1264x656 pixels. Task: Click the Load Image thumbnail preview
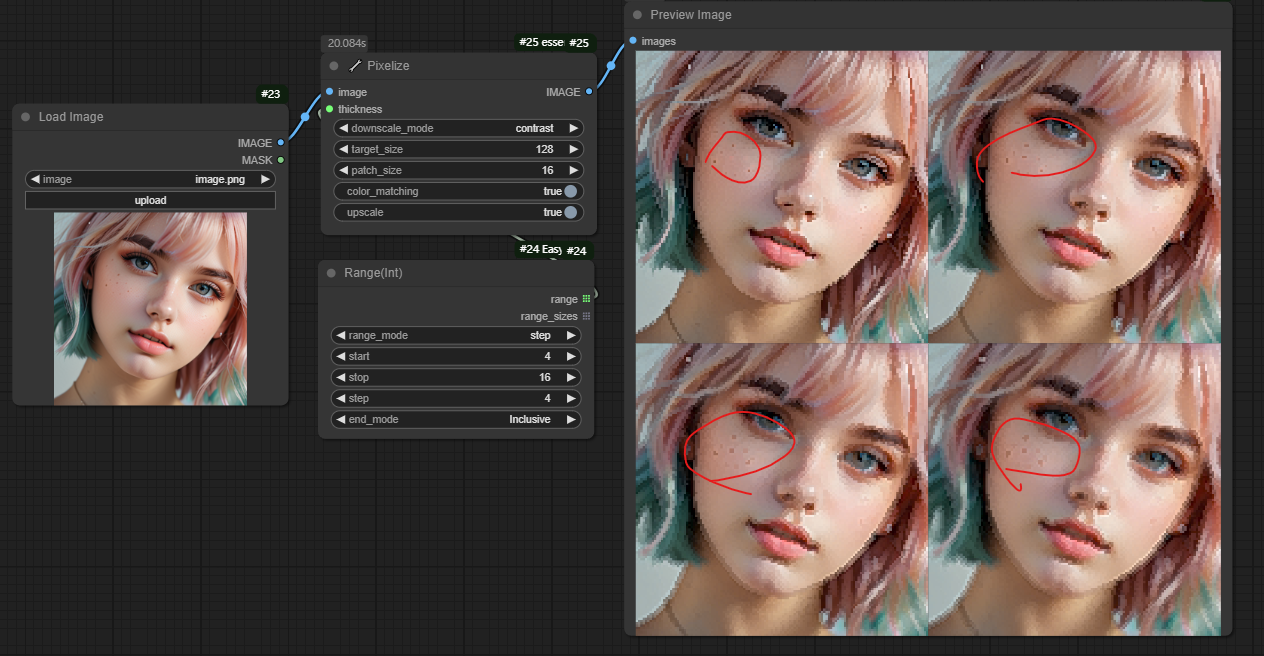pyautogui.click(x=150, y=308)
